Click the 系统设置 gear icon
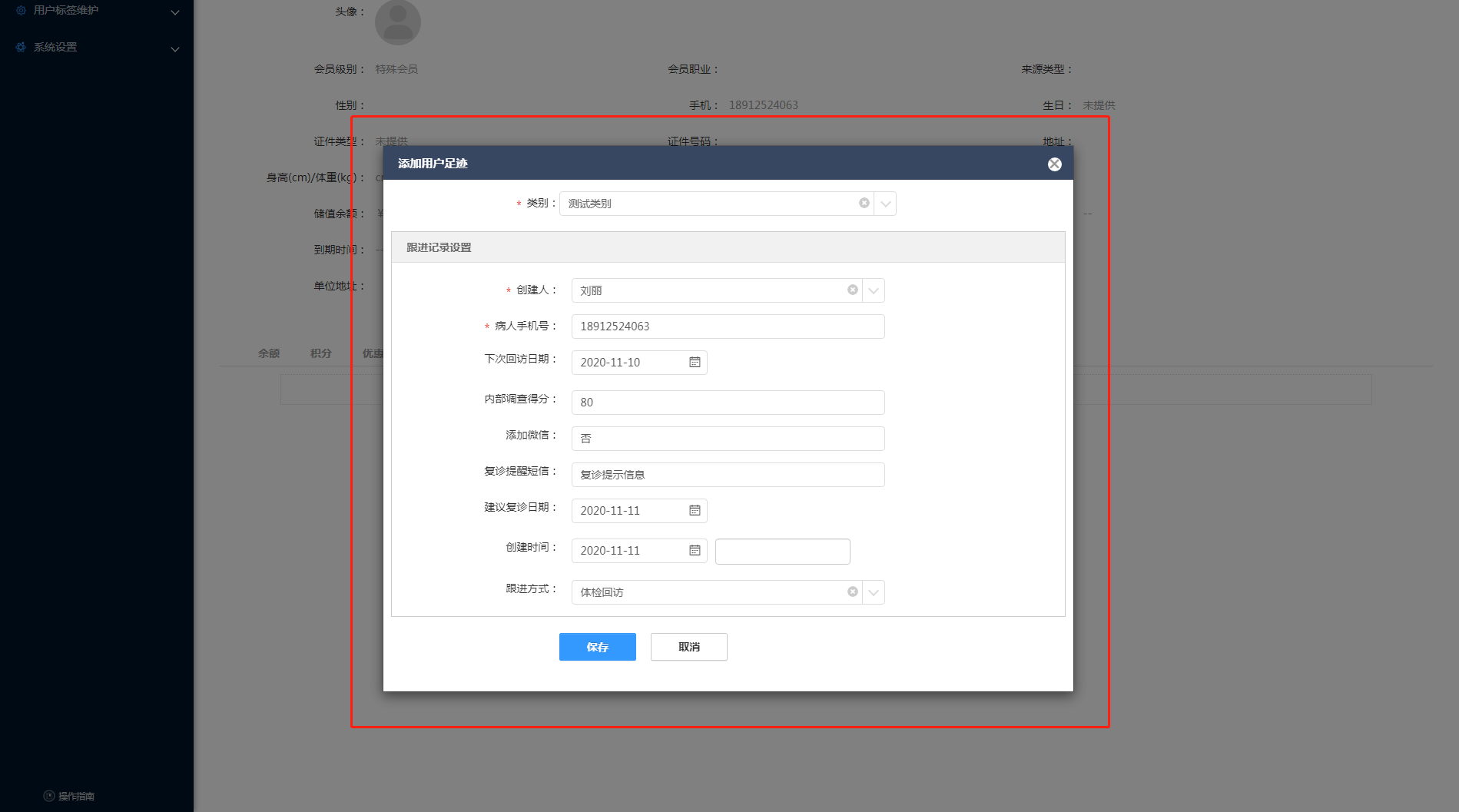Viewport: 1459px width, 812px height. 21,48
